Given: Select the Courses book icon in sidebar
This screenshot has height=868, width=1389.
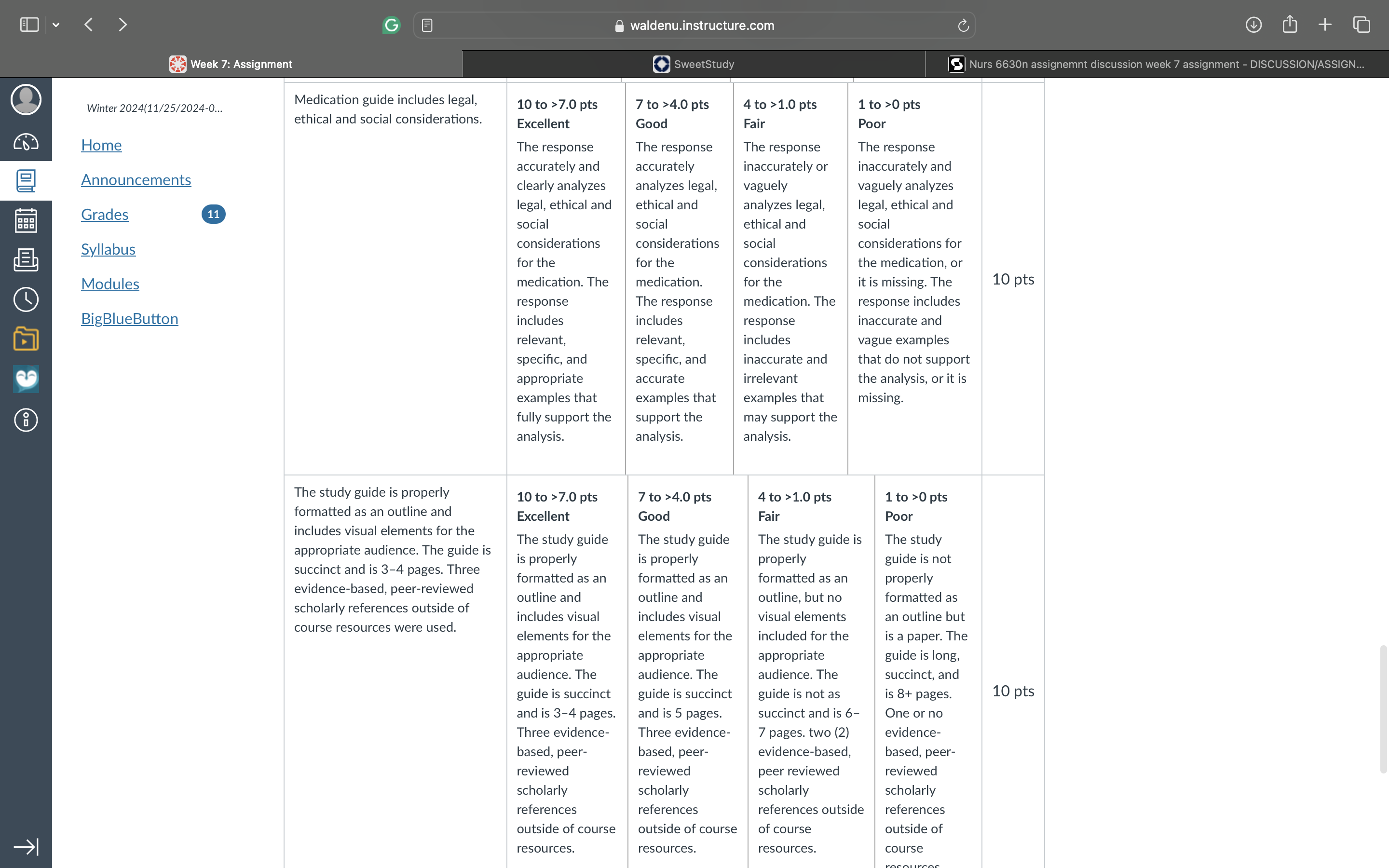Looking at the screenshot, I should coord(26,181).
